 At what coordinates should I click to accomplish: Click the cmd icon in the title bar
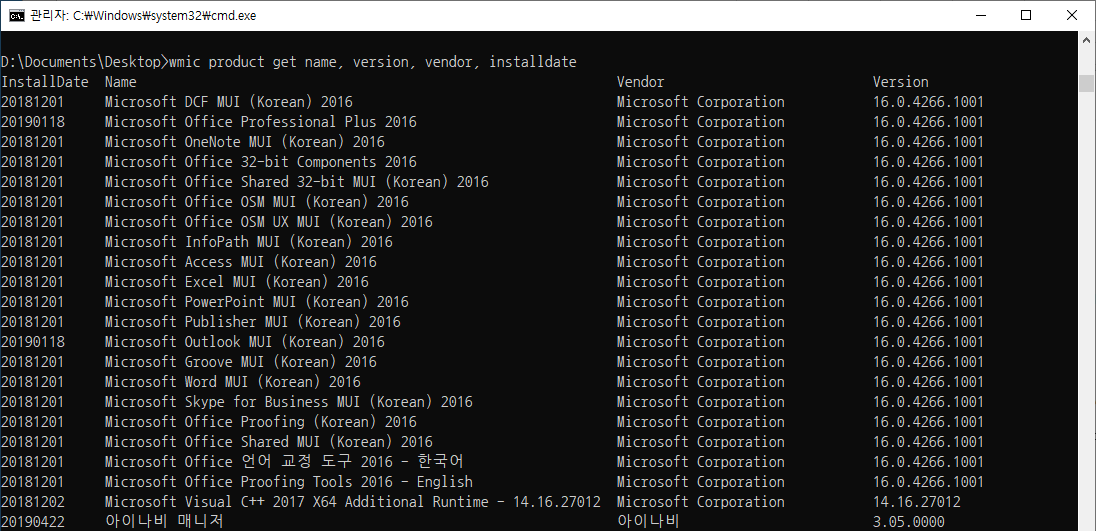[x=16, y=15]
